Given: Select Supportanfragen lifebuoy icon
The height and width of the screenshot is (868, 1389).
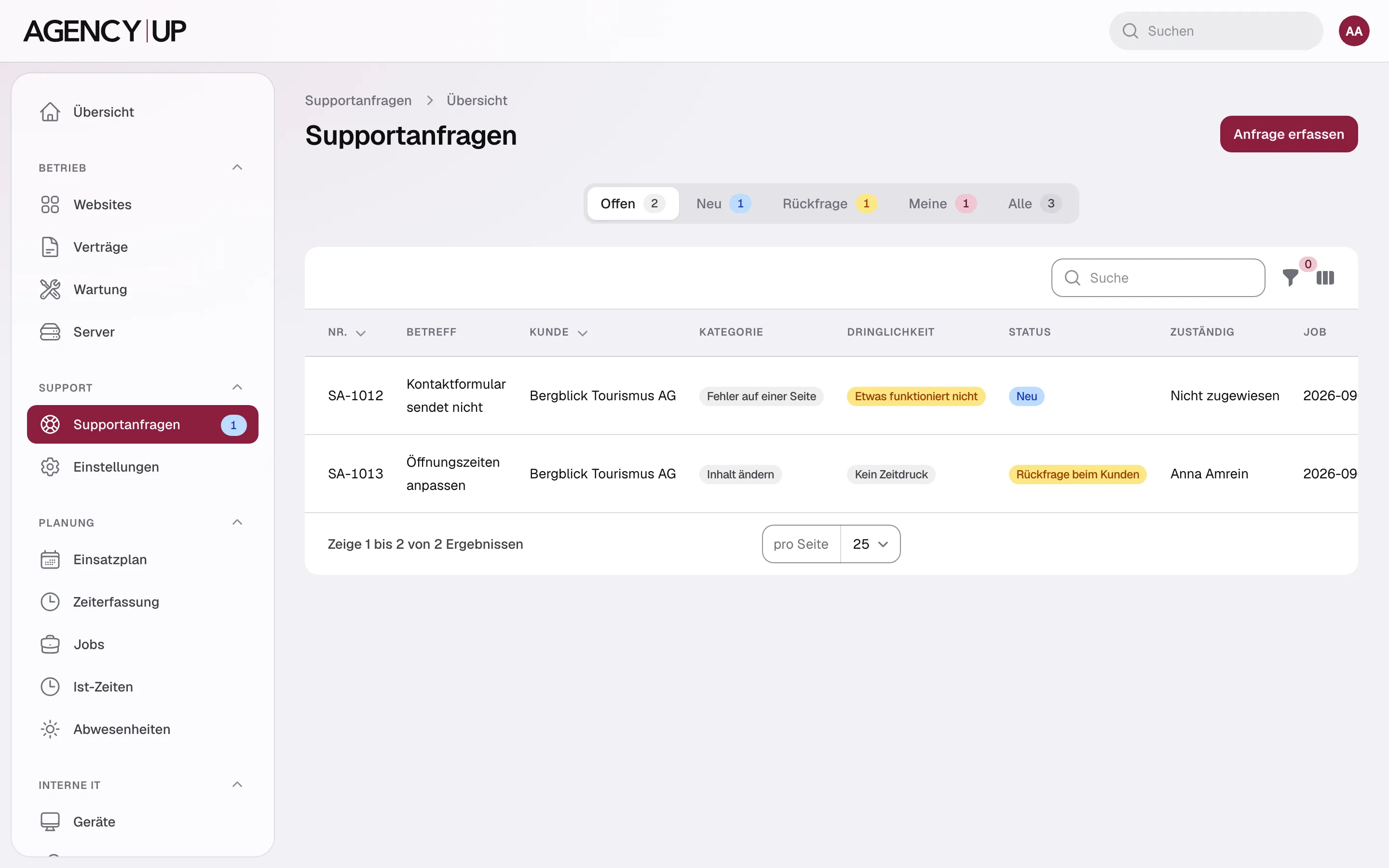Looking at the screenshot, I should [x=50, y=424].
